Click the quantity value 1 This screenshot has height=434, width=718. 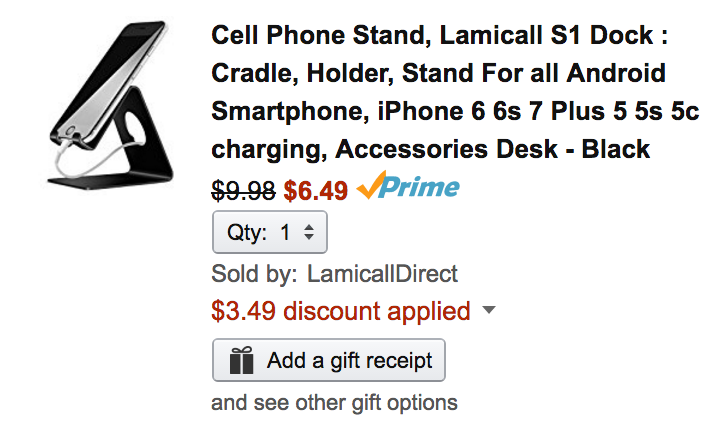pos(286,233)
